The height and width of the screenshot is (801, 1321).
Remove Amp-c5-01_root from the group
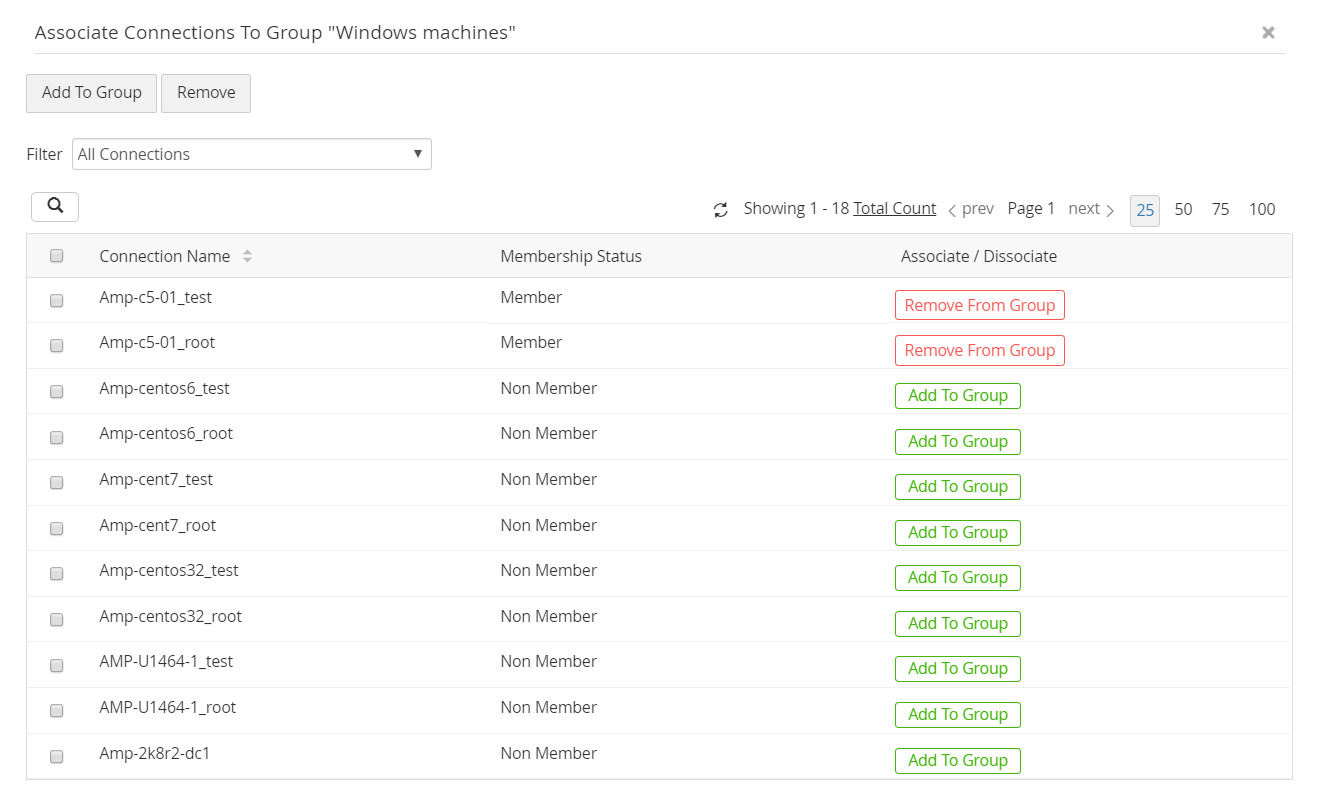(979, 351)
